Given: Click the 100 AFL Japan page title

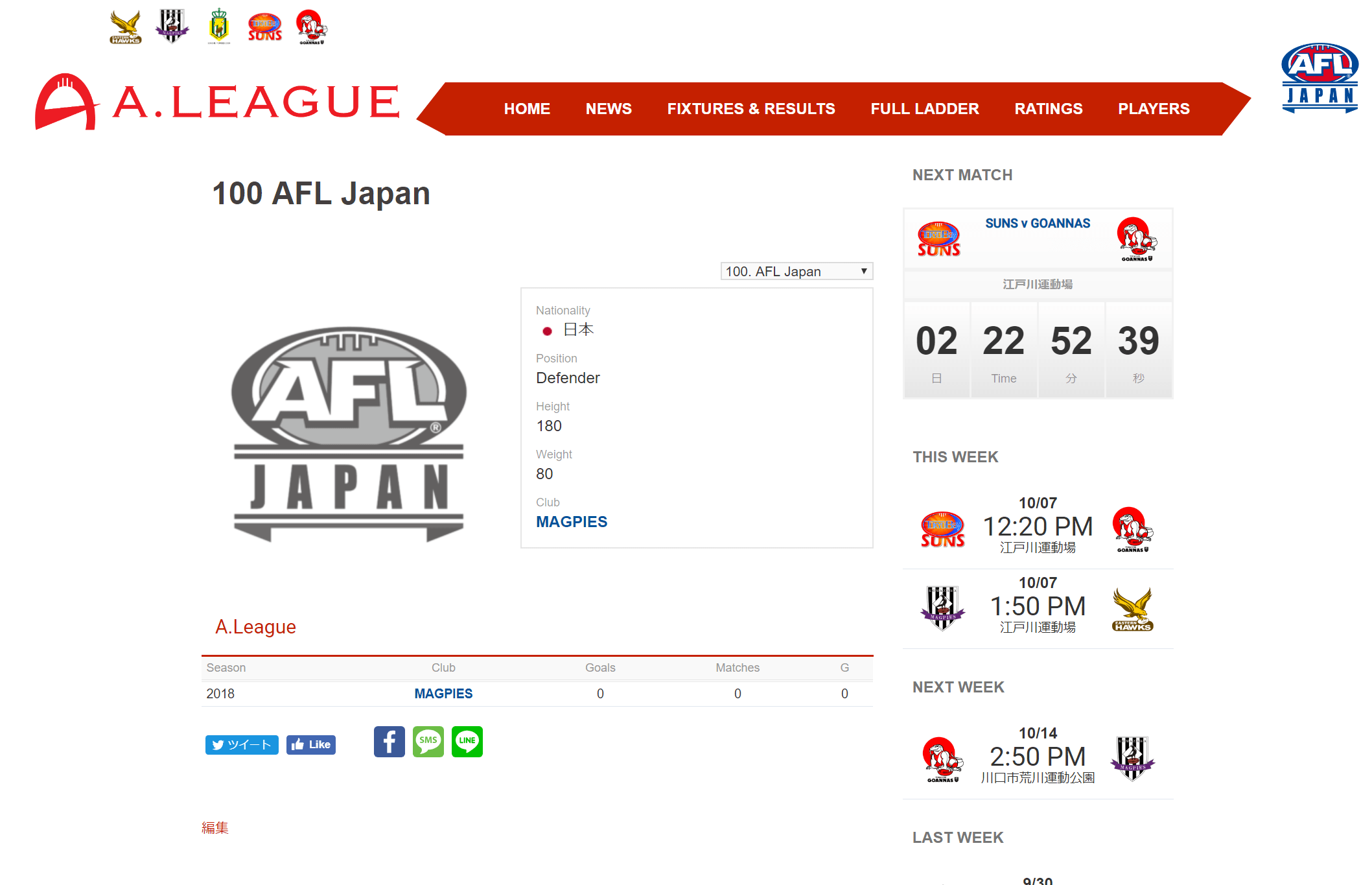Looking at the screenshot, I should click(321, 193).
